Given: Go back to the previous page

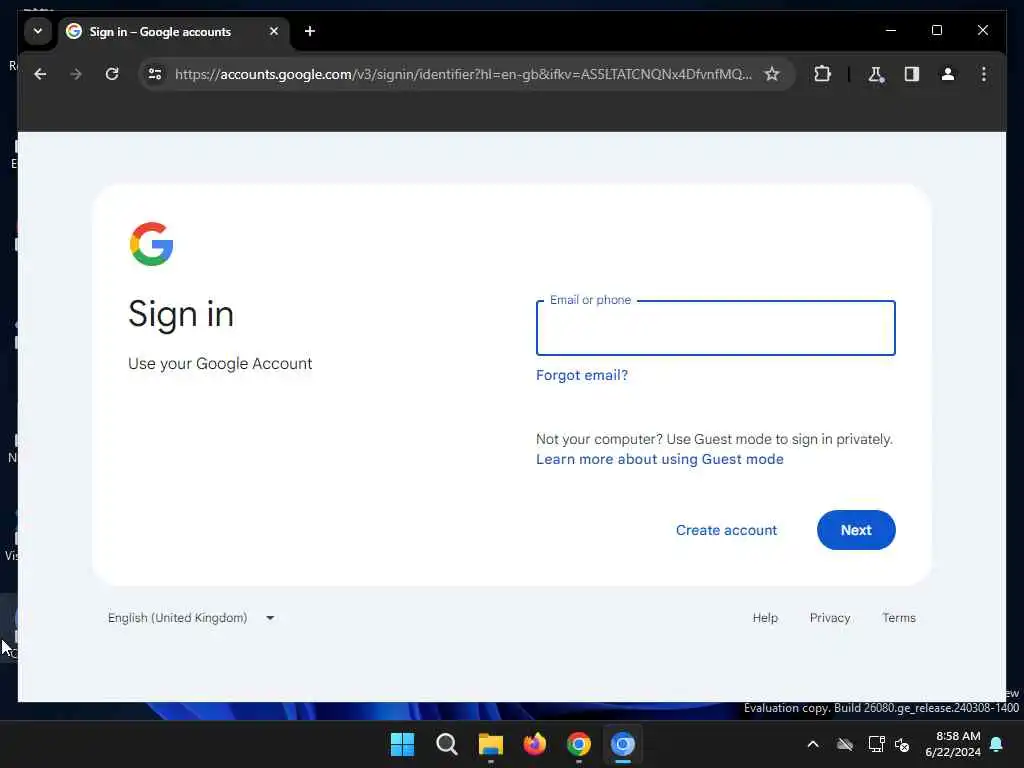Looking at the screenshot, I should (x=40, y=74).
